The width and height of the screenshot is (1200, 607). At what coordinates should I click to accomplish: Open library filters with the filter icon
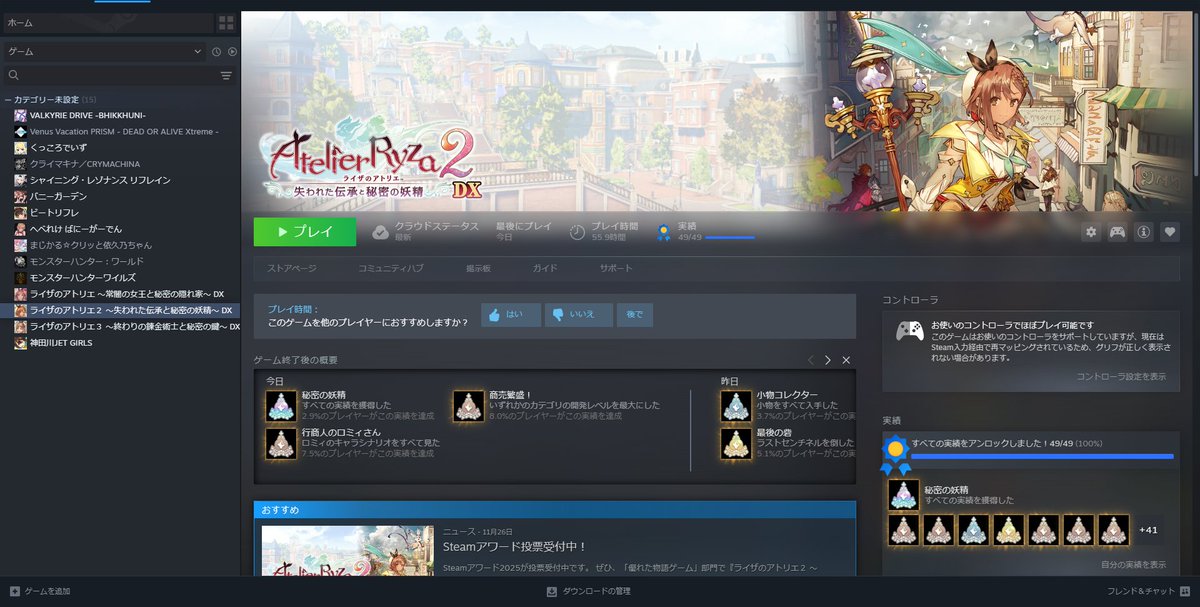tap(227, 75)
